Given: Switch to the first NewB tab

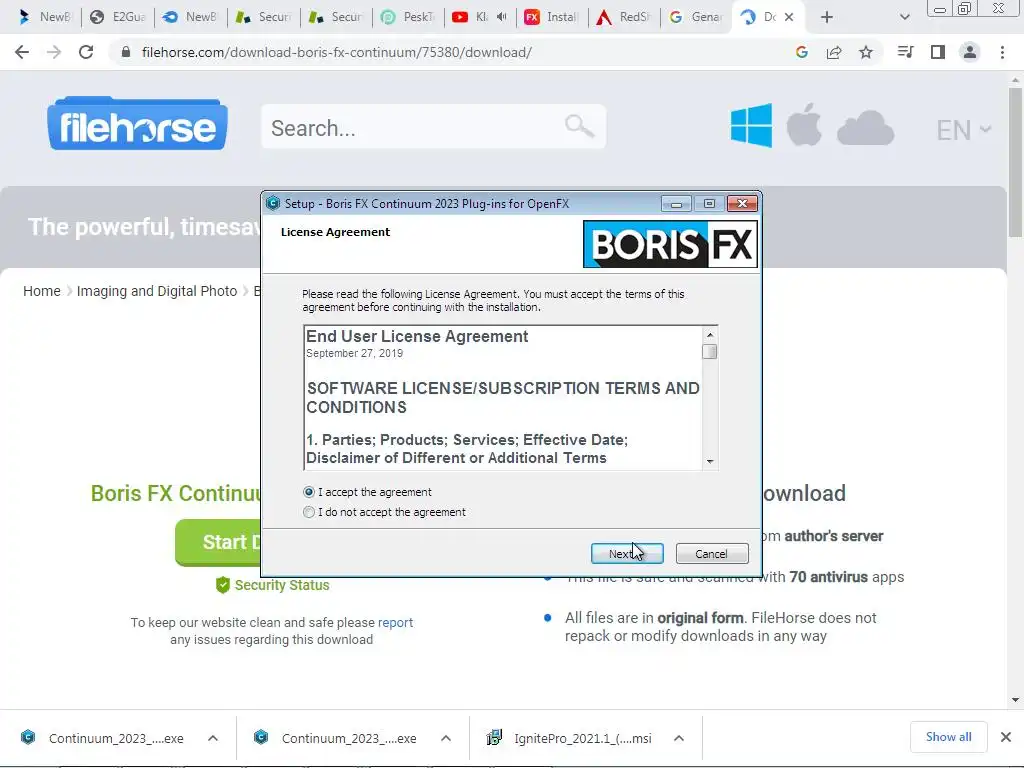Looking at the screenshot, I should click(44, 17).
